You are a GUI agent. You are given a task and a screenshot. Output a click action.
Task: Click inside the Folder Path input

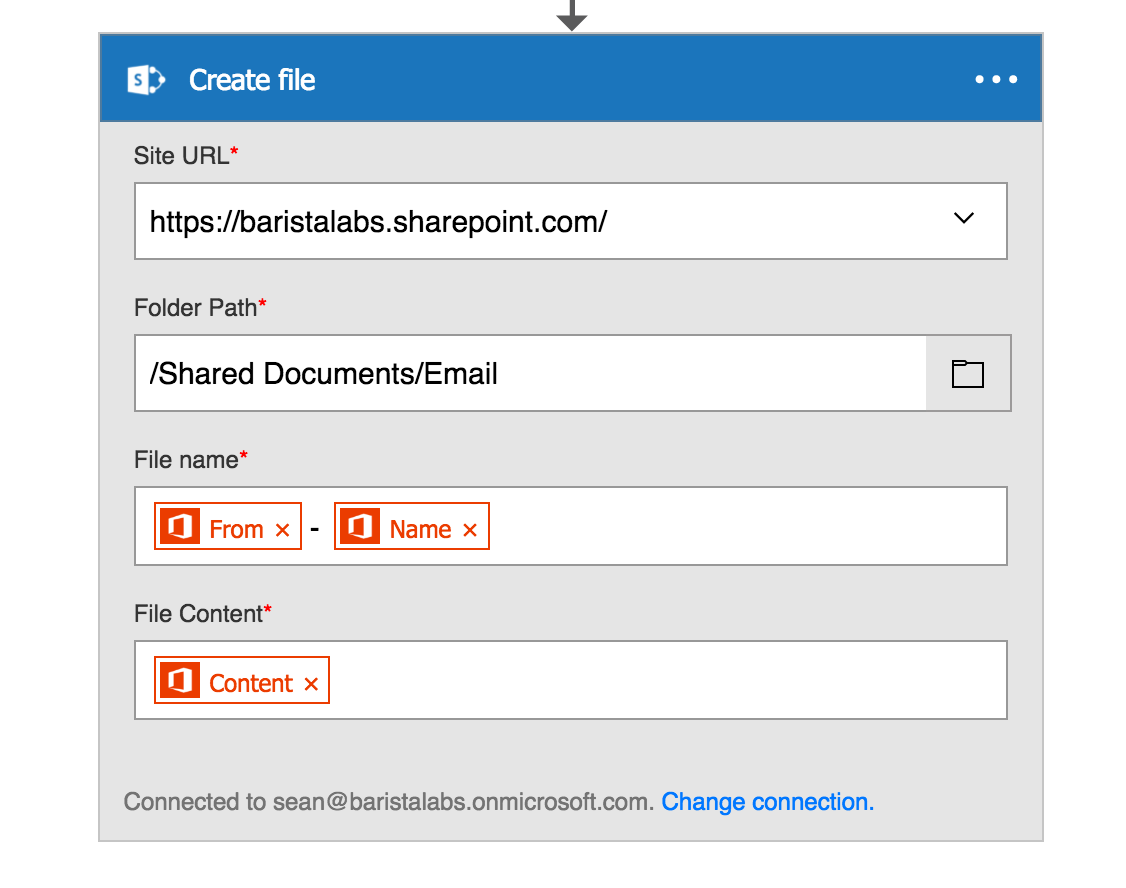[530, 373]
